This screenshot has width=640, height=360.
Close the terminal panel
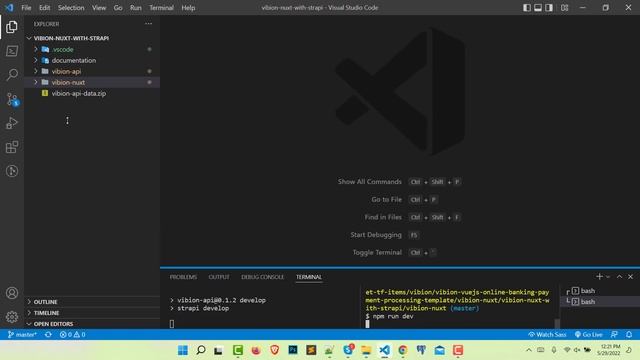630,277
